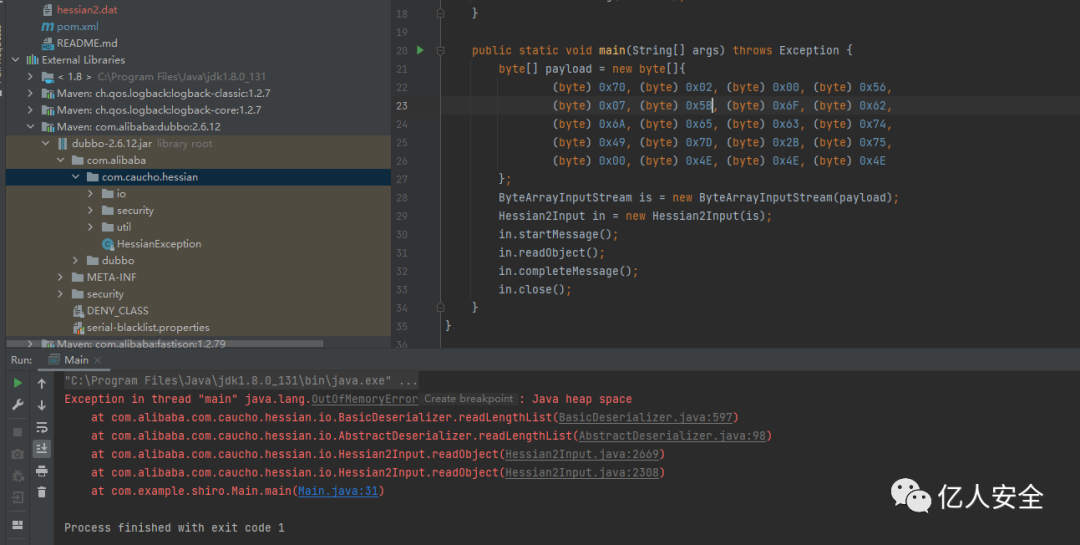The height and width of the screenshot is (545, 1080).
Task: Open Hessian2Input.java:2308 link
Action: pos(582,473)
